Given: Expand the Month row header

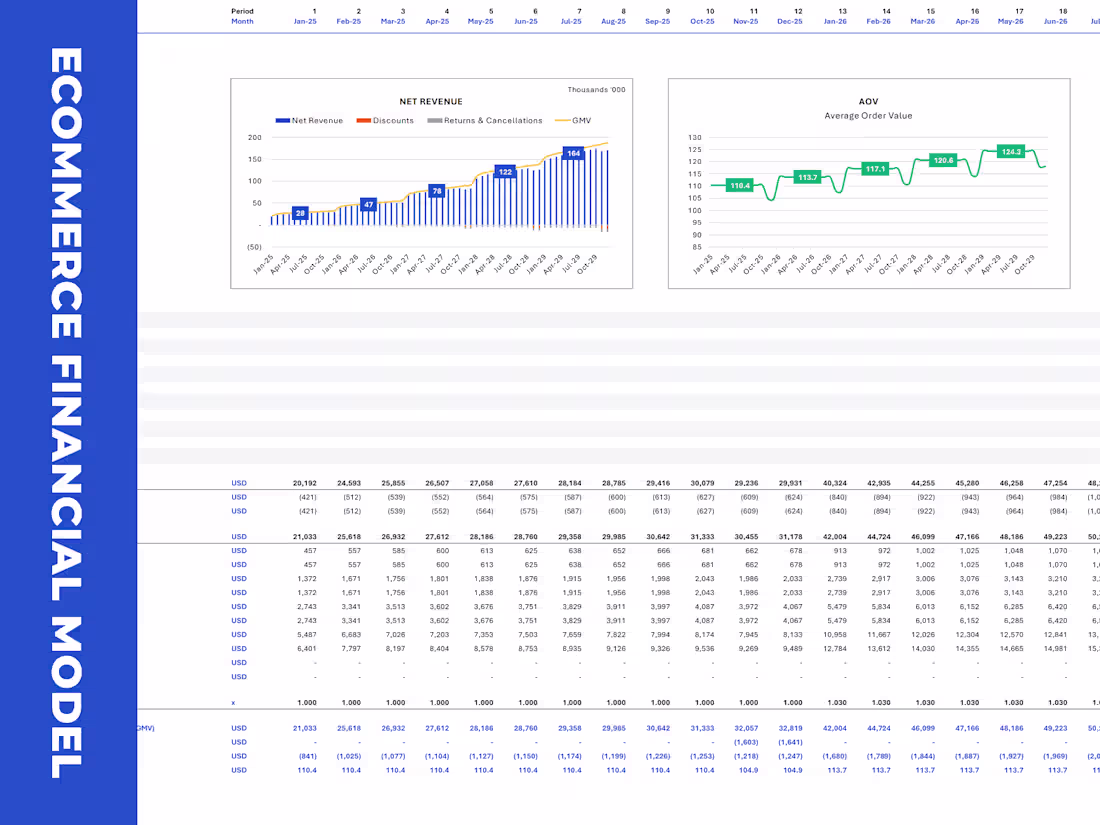Looking at the screenshot, I should point(242,21).
